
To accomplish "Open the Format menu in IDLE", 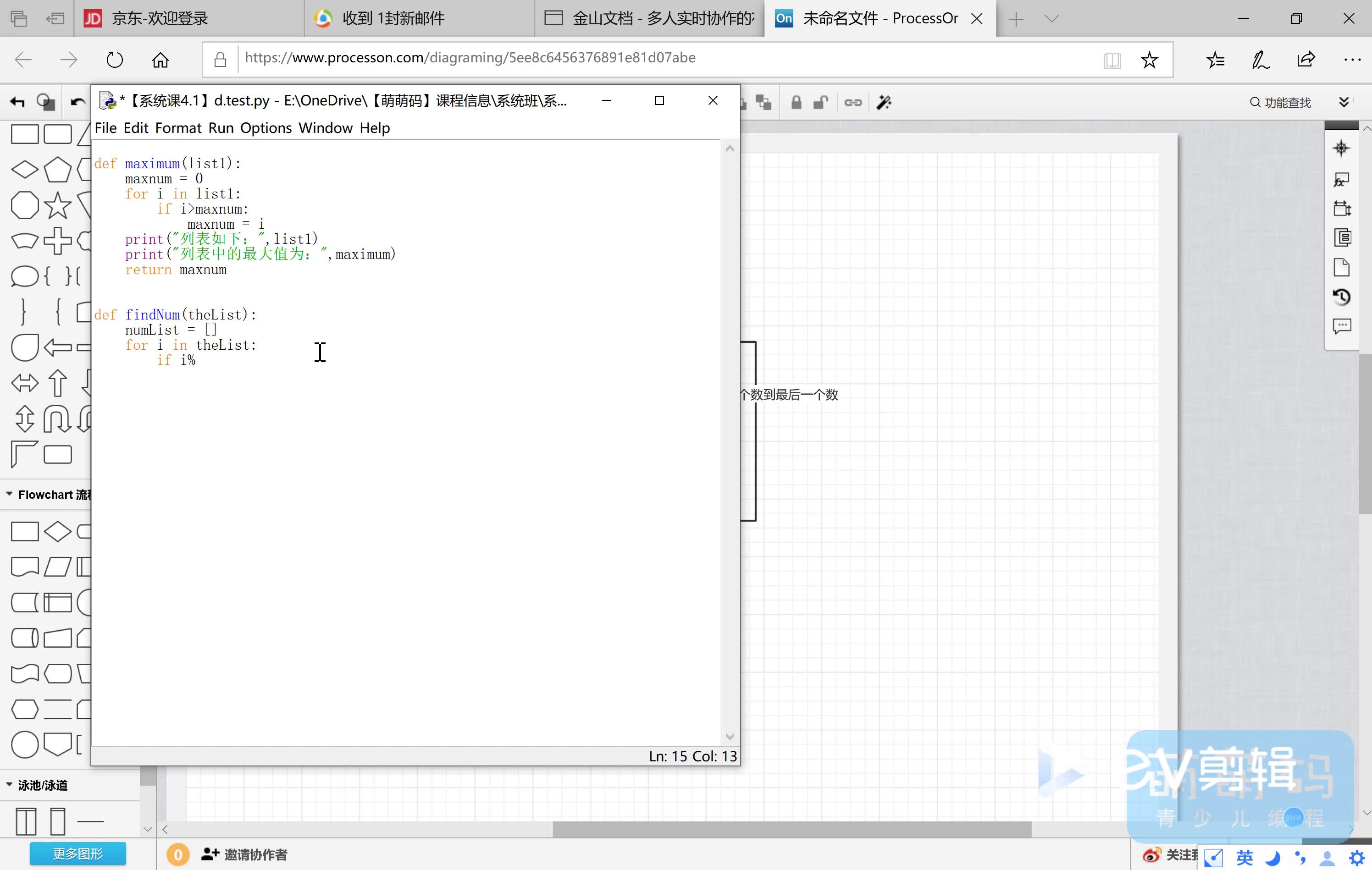I will [178, 128].
